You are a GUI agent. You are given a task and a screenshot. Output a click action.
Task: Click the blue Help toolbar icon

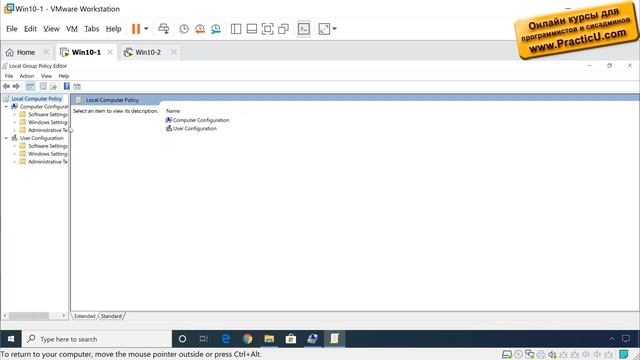coord(67,86)
